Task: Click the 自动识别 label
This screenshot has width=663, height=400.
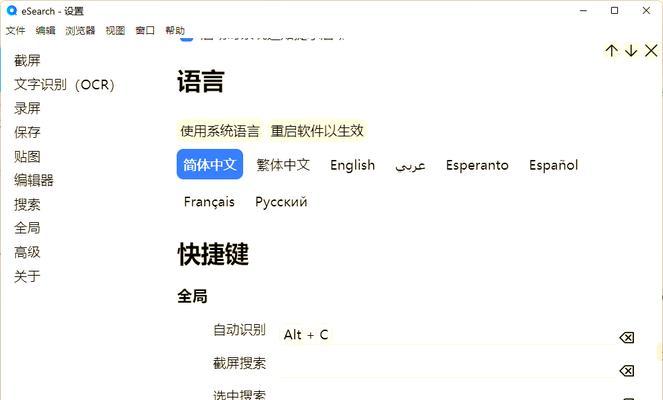Action: point(239,329)
